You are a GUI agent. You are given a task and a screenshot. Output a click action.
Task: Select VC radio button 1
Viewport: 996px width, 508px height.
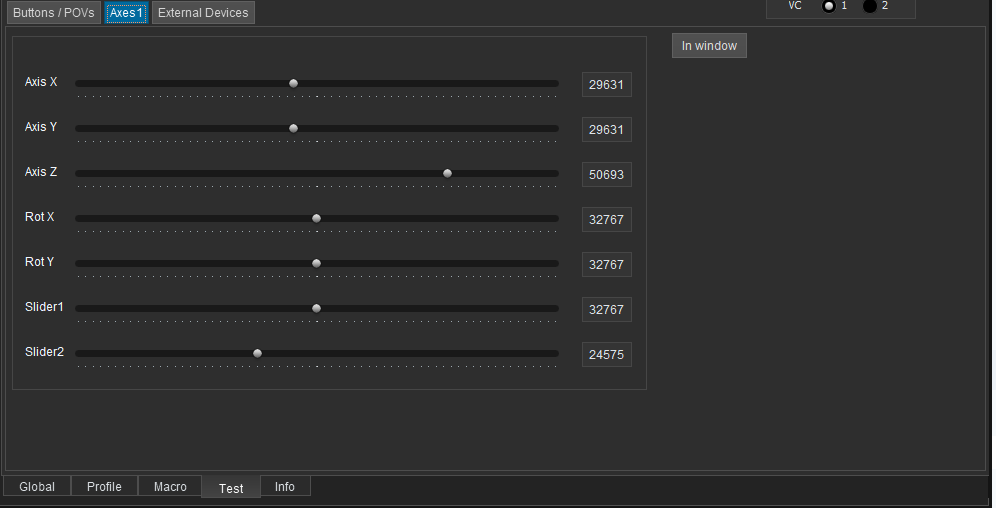828,6
